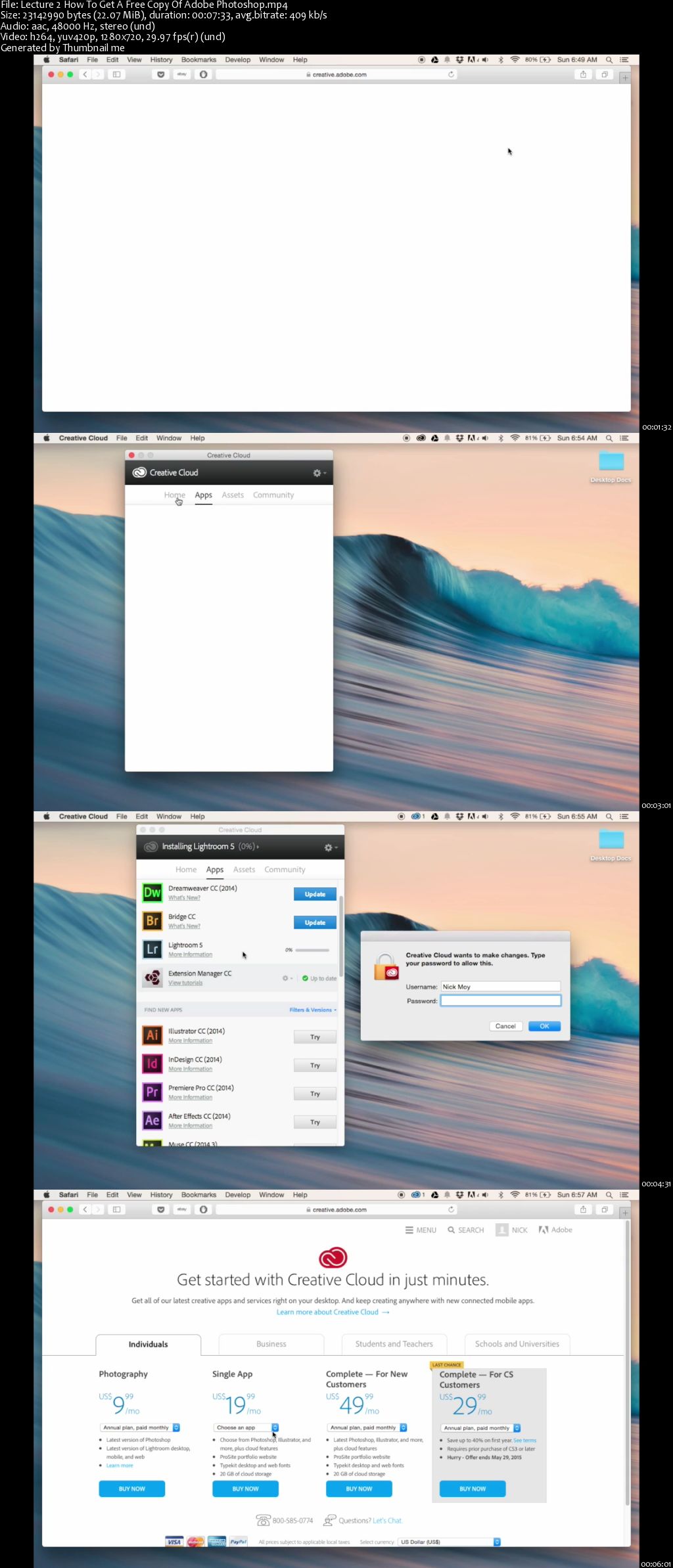This screenshot has height=1568, width=673.
Task: Open the Photography plan billing dropdown
Action: (x=141, y=1427)
